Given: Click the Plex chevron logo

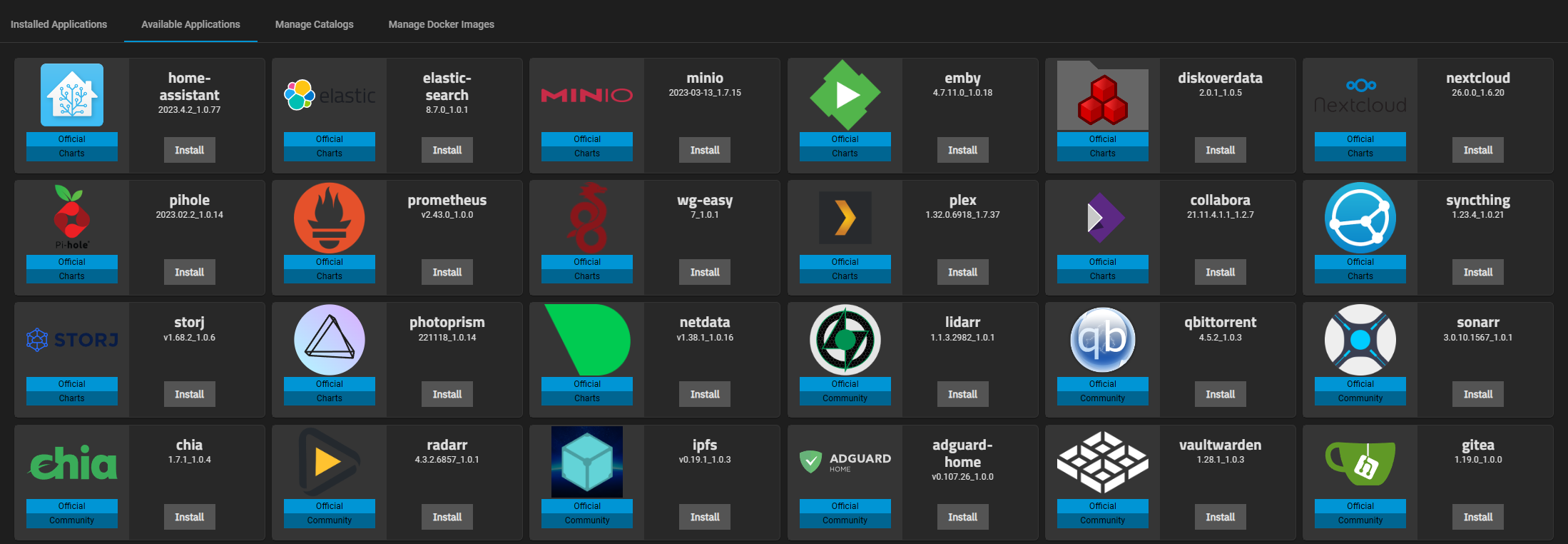Looking at the screenshot, I should pyautogui.click(x=845, y=218).
